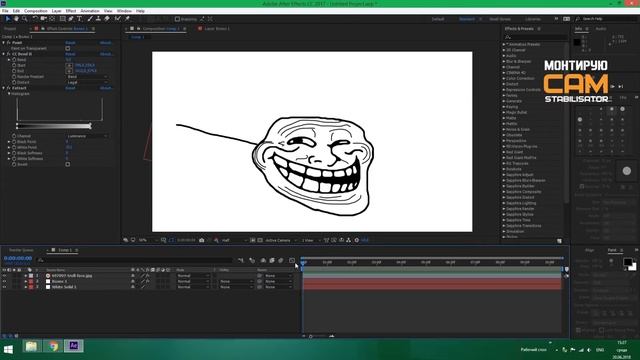Toggle Extract effect fx switch
This screenshot has width=640, height=360.
(x=8, y=88)
